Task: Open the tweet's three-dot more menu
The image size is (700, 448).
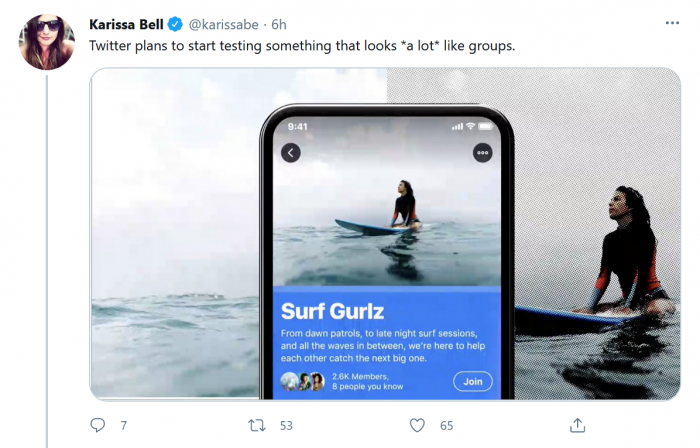Action: pyautogui.click(x=672, y=23)
